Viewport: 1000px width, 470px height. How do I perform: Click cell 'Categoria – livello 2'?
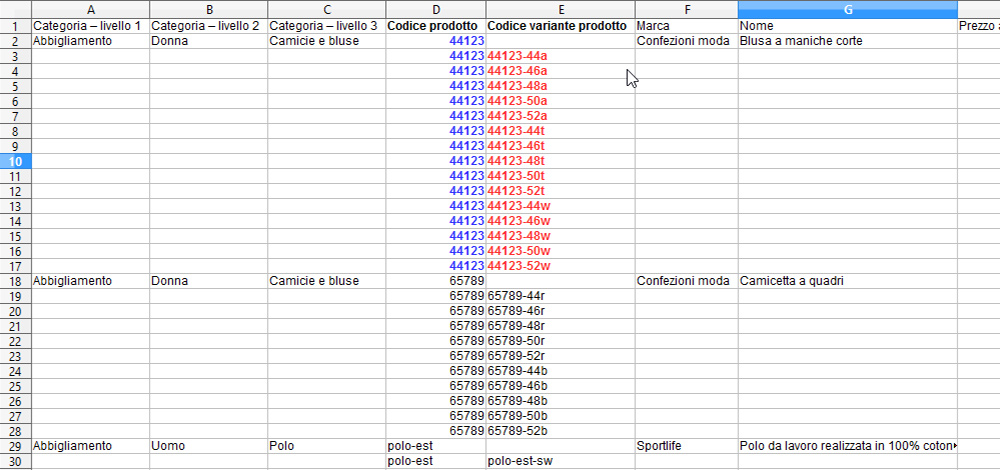click(x=209, y=26)
